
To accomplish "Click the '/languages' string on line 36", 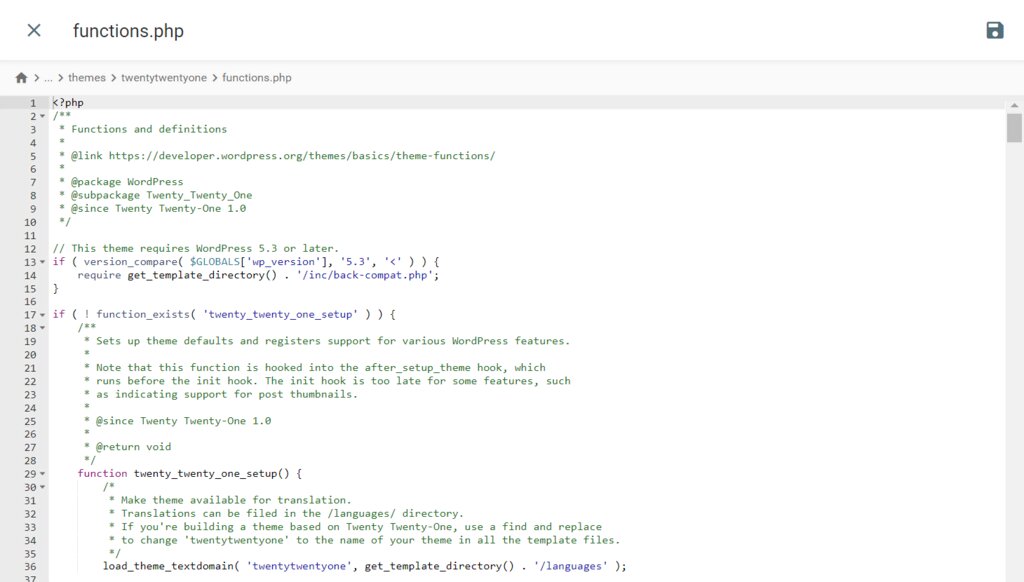I will [x=571, y=566].
